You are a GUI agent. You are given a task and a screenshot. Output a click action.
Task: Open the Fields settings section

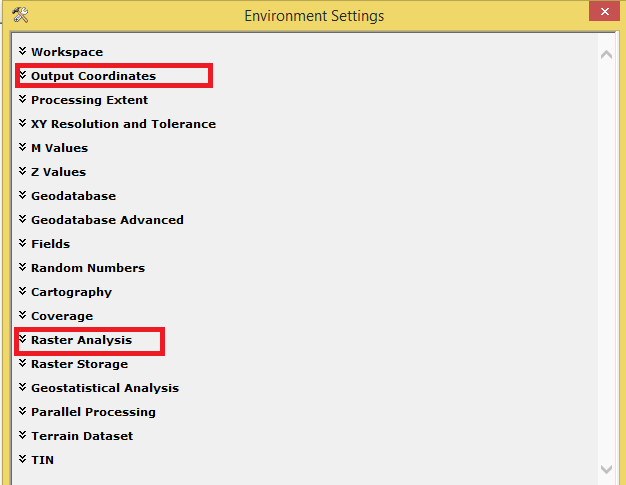coord(50,244)
